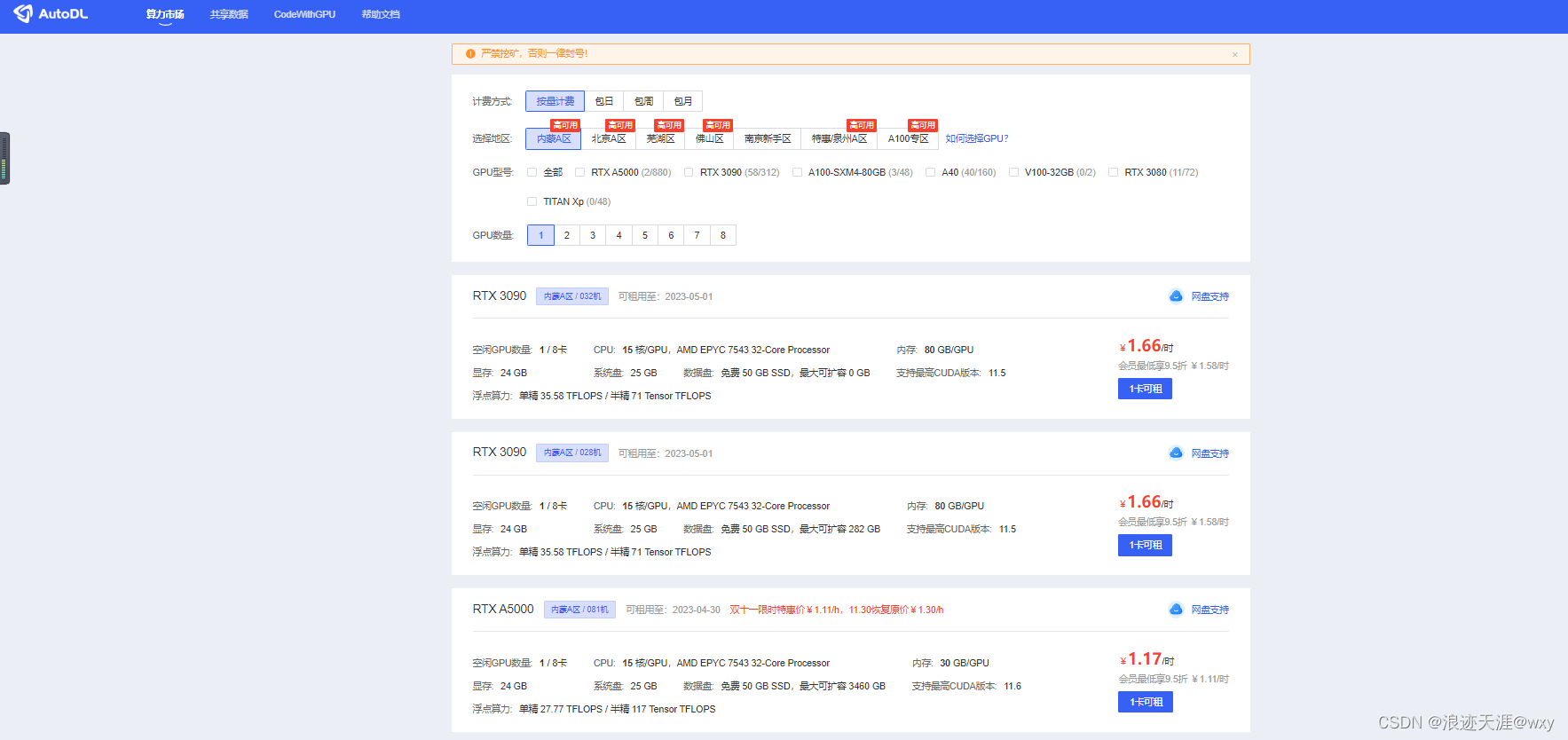Open 网盘支持 link on RTX A5000 card
The image size is (1568, 740).
(x=1209, y=610)
